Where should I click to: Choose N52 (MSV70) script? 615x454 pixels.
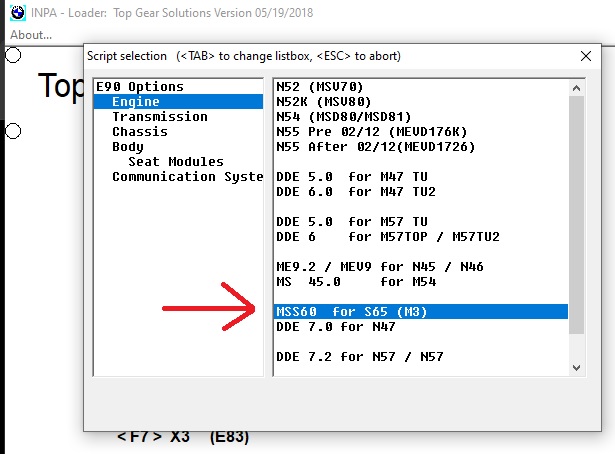click(421, 87)
